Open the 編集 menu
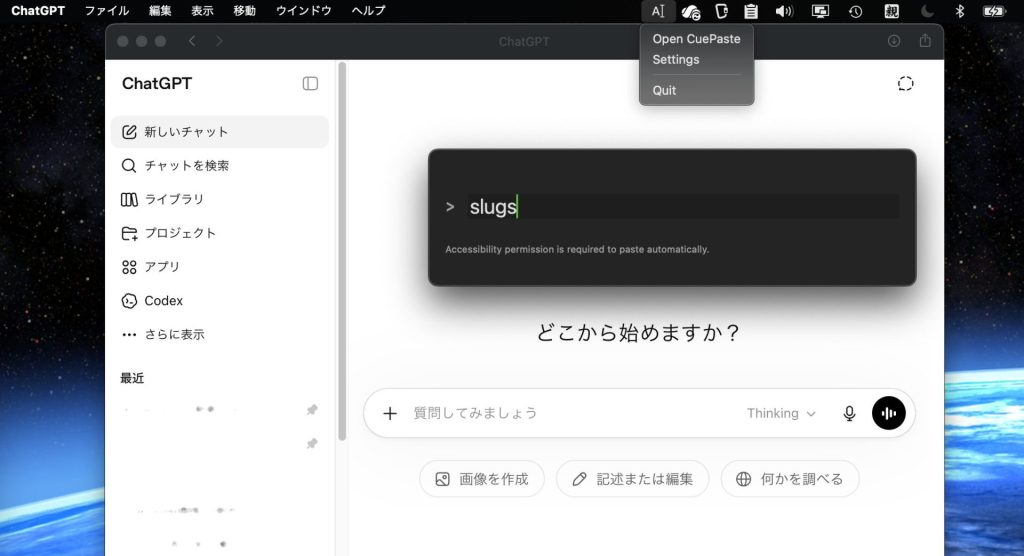The image size is (1024, 556). (160, 10)
